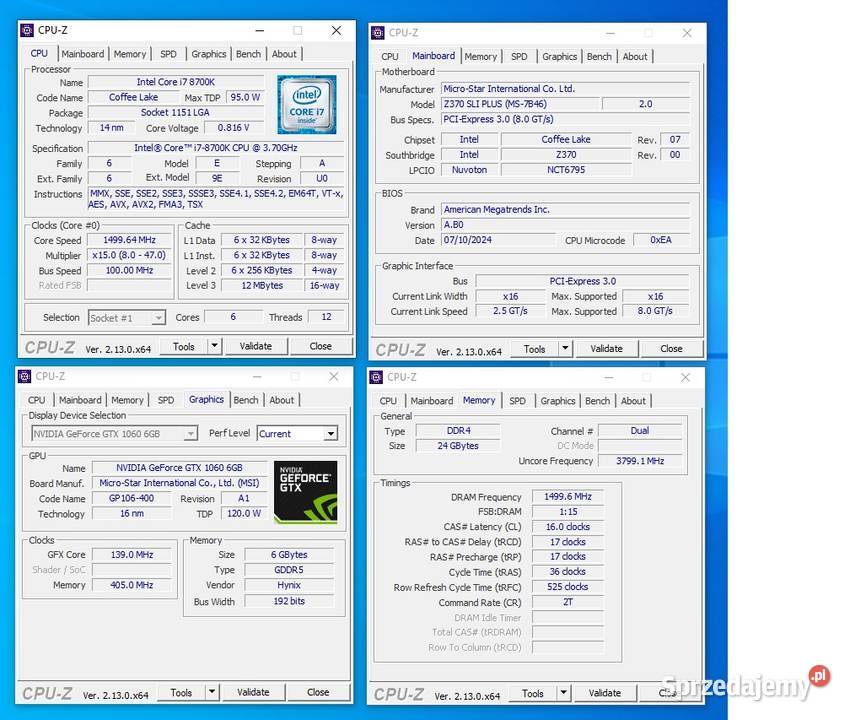Open the Graphics tab in Memory window
The width and height of the screenshot is (850, 720).
click(558, 400)
